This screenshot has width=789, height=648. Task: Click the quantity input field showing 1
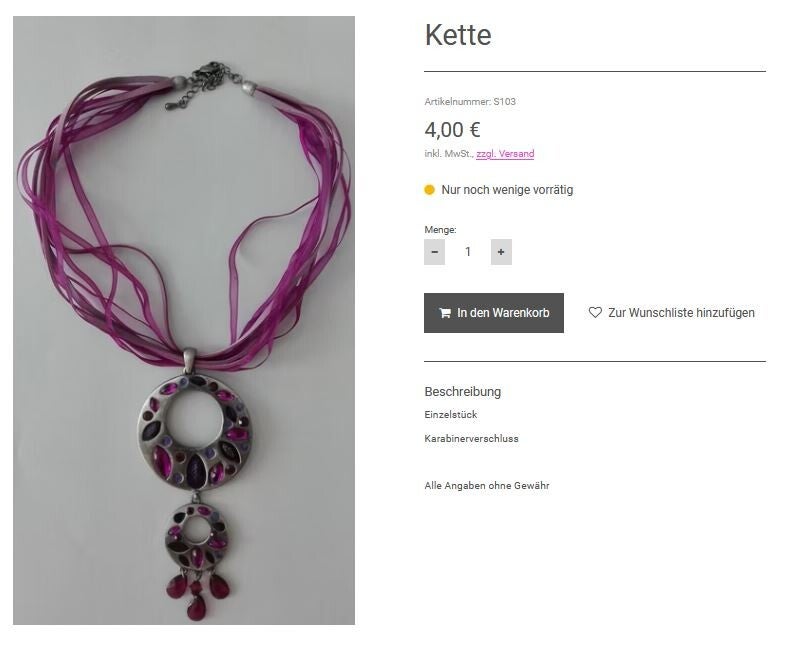click(468, 252)
